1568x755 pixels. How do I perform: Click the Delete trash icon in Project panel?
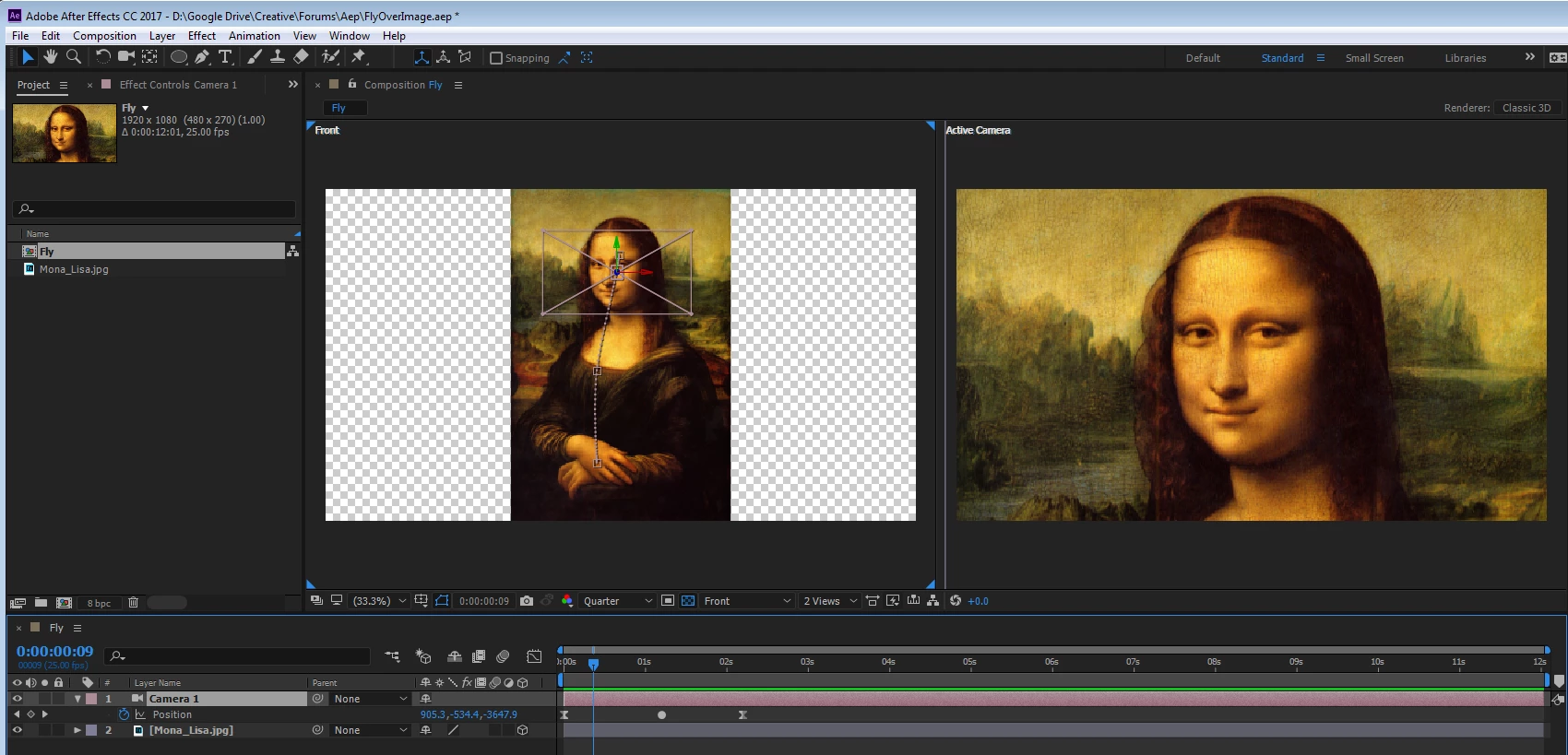133,603
